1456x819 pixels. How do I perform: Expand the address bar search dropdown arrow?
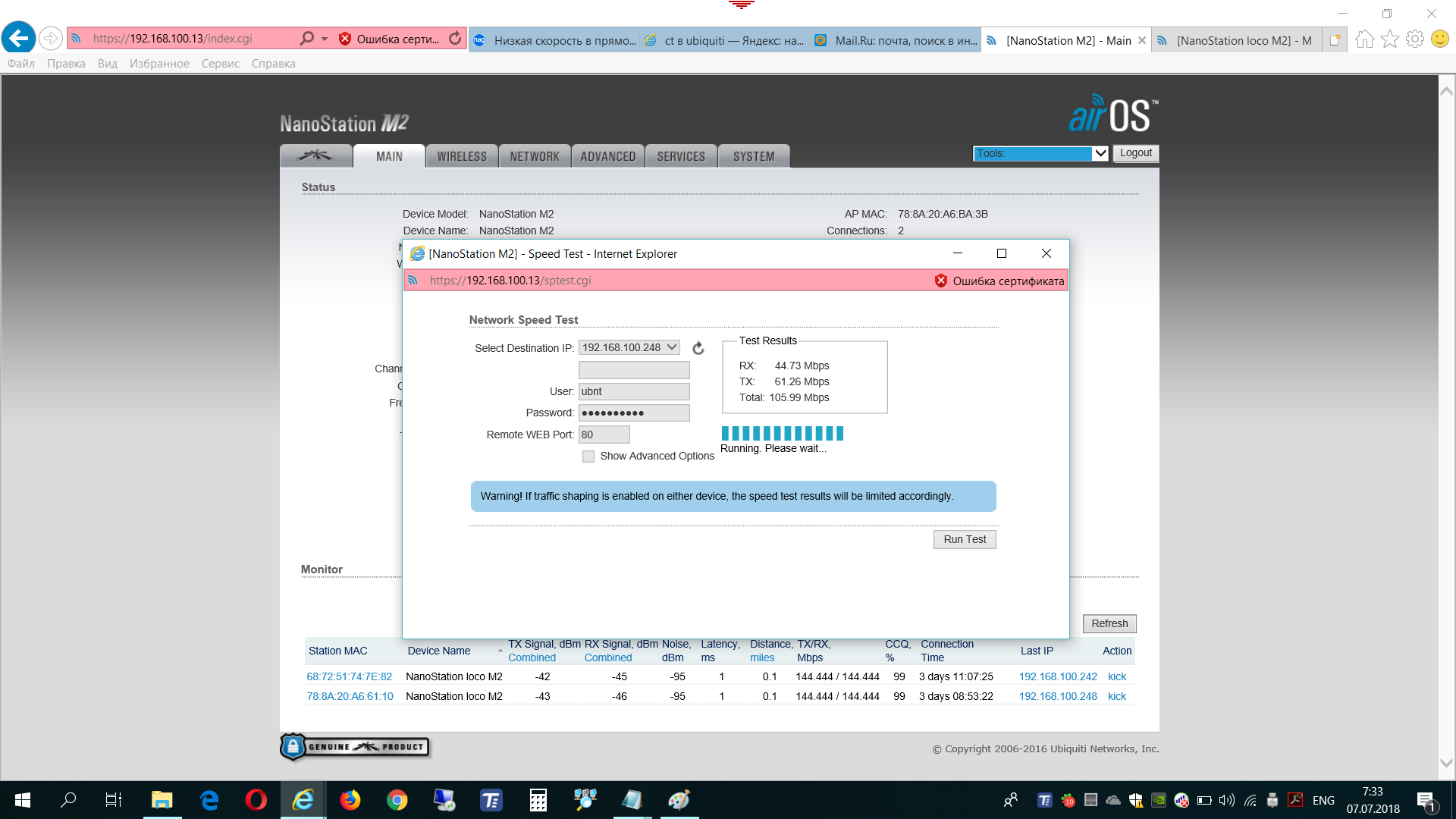(325, 38)
